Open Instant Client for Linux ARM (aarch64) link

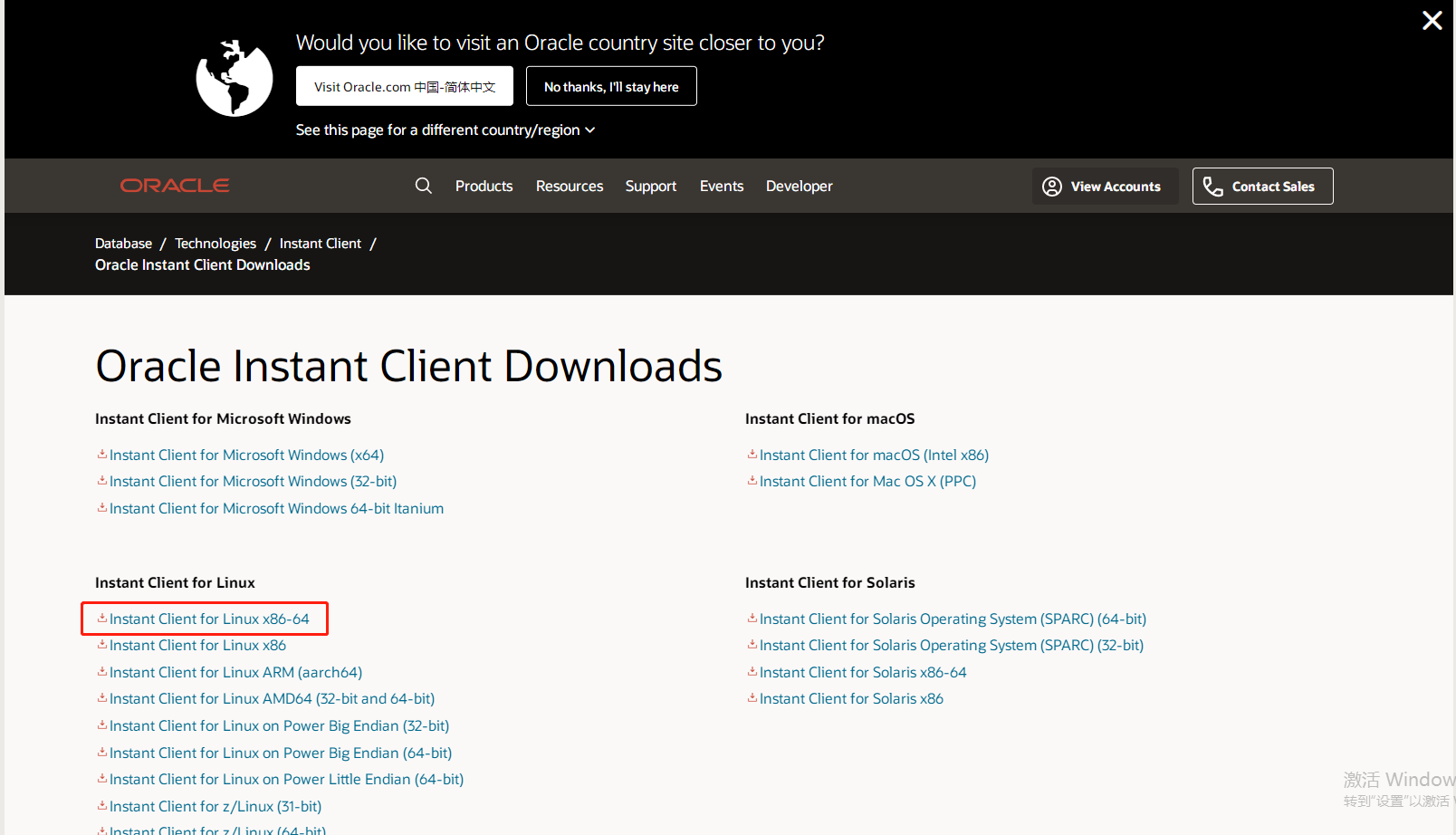235,671
